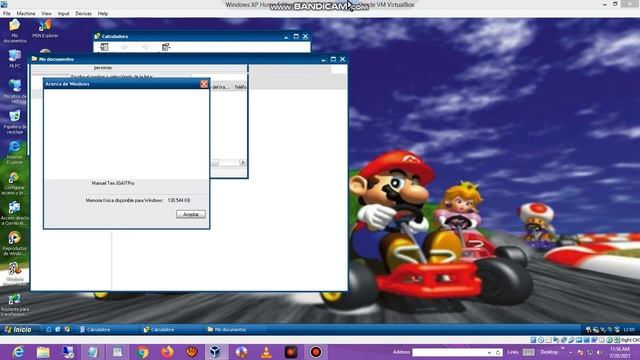Click the refresh icon beside Address field
The image size is (640, 360).
(x=498, y=352)
